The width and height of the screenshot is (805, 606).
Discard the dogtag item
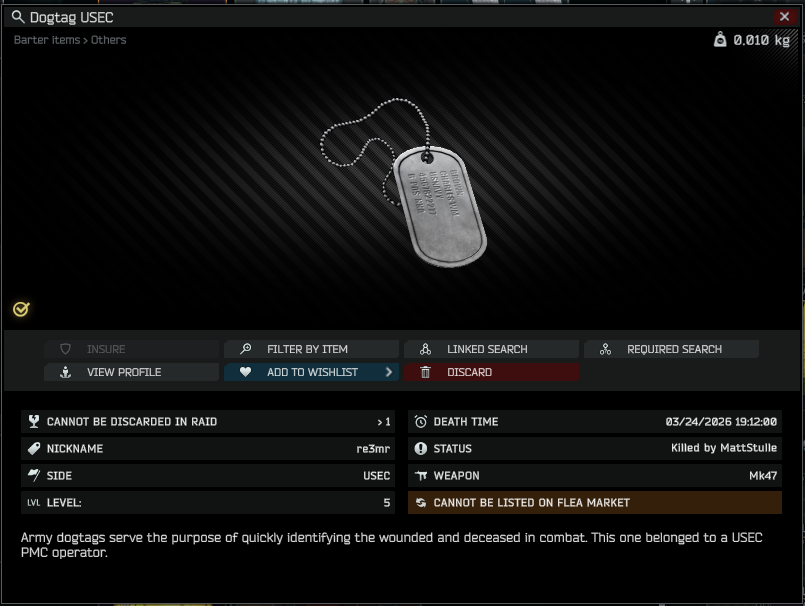[x=491, y=372]
